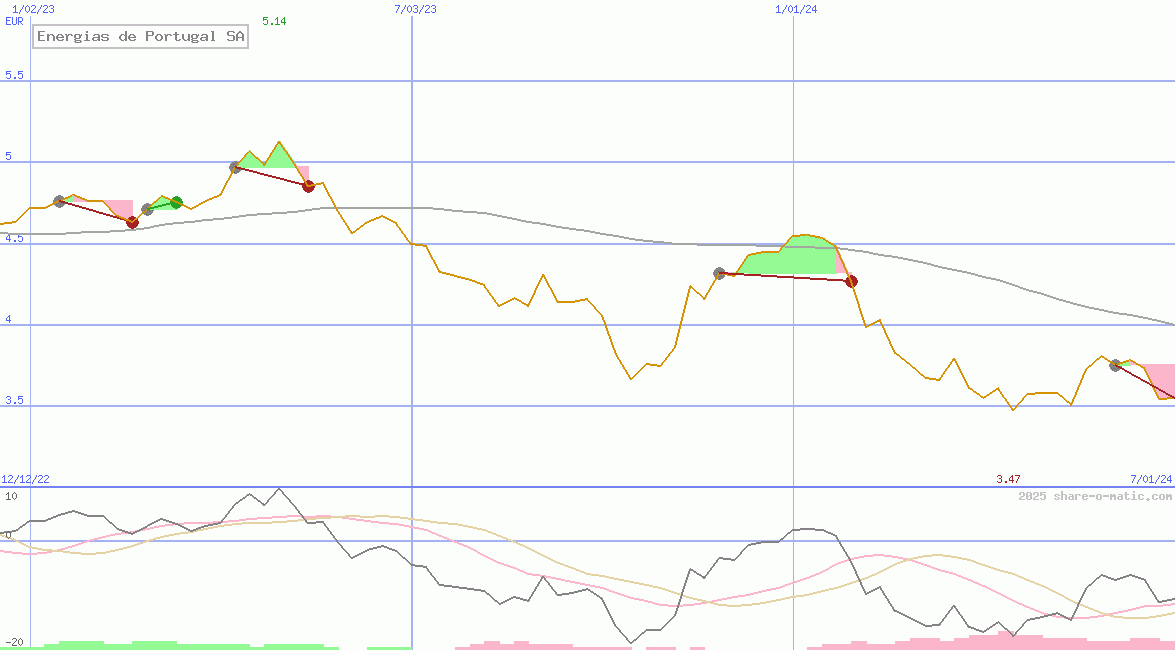This screenshot has height=650, width=1175.
Task: Click the Energias de Portugal SA title box
Action: [x=140, y=37]
